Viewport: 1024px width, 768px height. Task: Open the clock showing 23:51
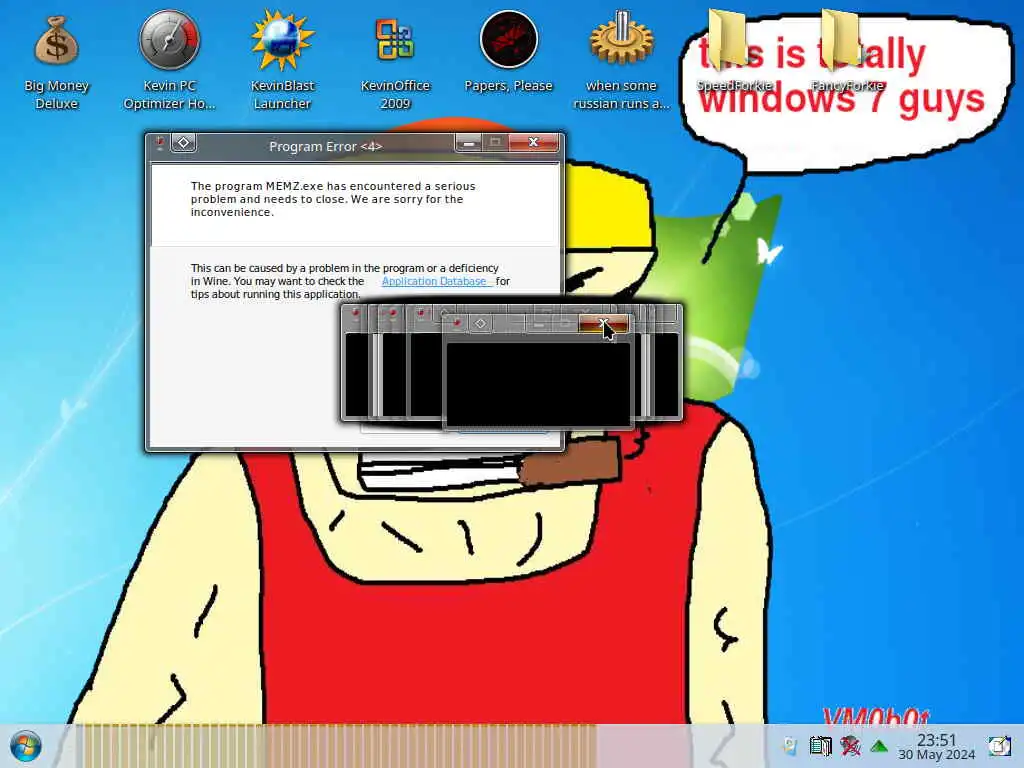point(936,746)
